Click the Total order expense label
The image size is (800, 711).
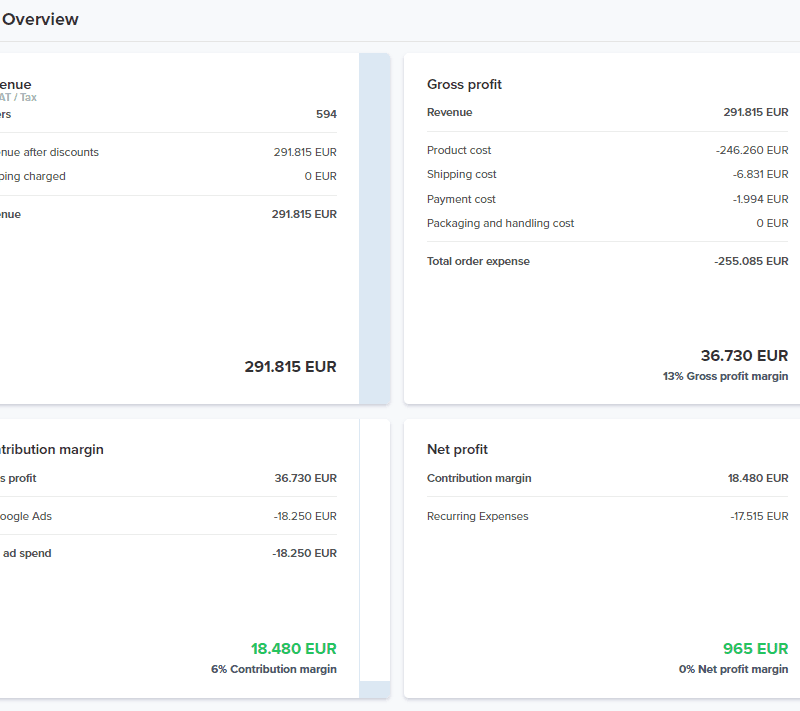478,262
